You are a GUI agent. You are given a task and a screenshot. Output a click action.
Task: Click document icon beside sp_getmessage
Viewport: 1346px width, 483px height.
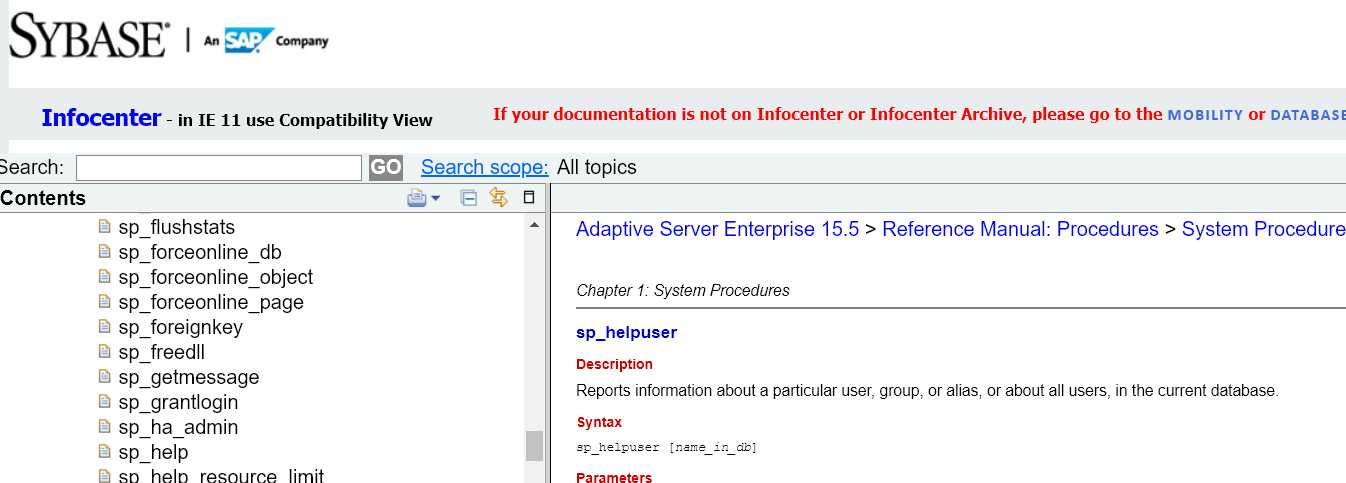(105, 377)
